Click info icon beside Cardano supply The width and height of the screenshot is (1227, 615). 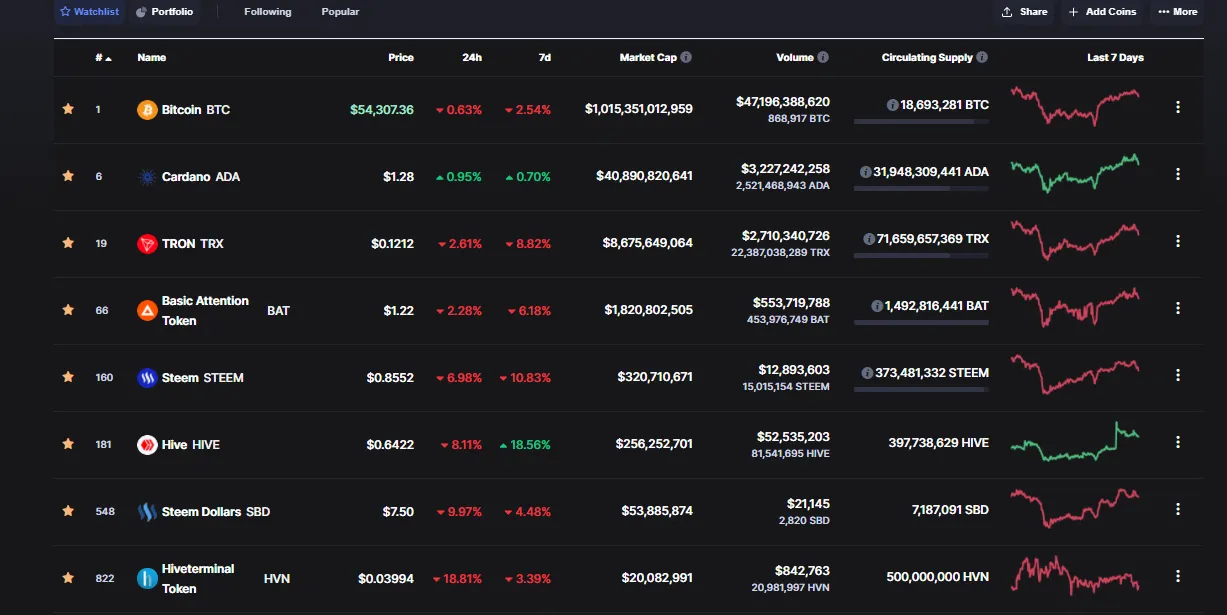865,172
